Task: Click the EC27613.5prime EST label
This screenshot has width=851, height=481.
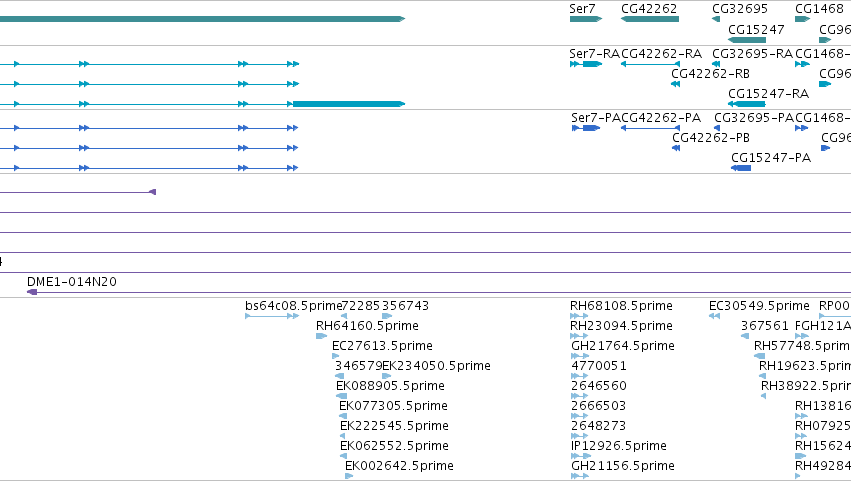Action: (x=382, y=346)
